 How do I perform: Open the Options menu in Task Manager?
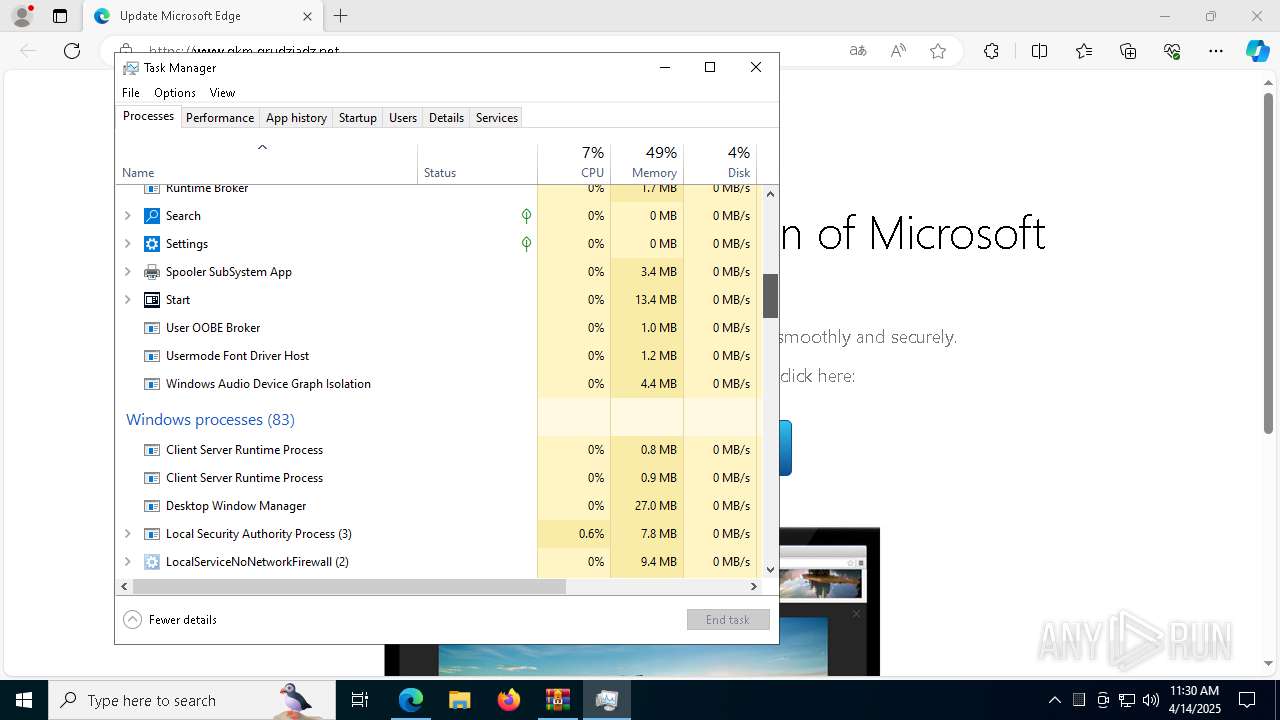pyautogui.click(x=175, y=93)
